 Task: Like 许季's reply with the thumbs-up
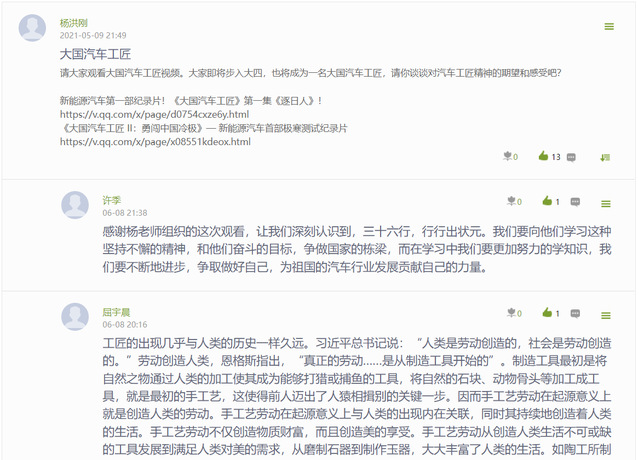pyautogui.click(x=547, y=201)
